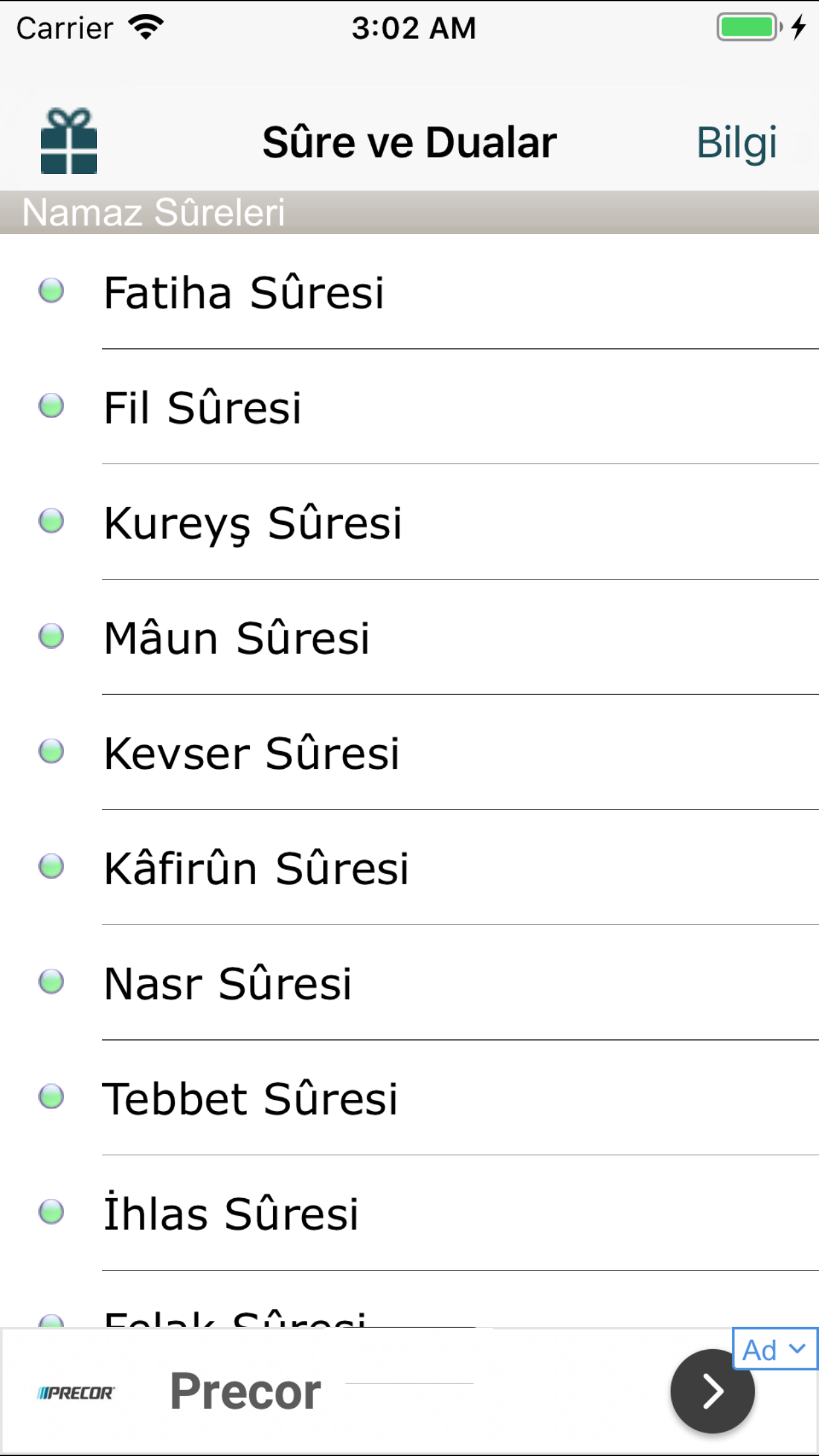Click the green dot beside Fatiha Sûresi
Viewport: 819px width, 1456px height.
tap(51, 291)
